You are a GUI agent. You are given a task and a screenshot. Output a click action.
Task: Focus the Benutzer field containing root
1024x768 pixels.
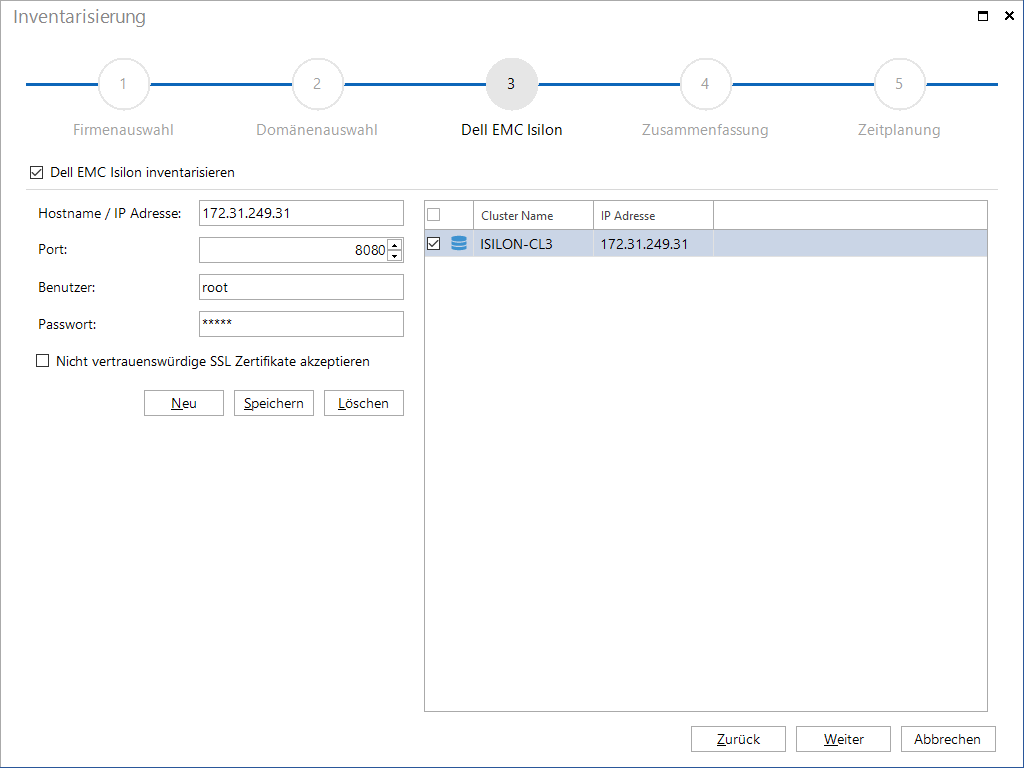301,287
